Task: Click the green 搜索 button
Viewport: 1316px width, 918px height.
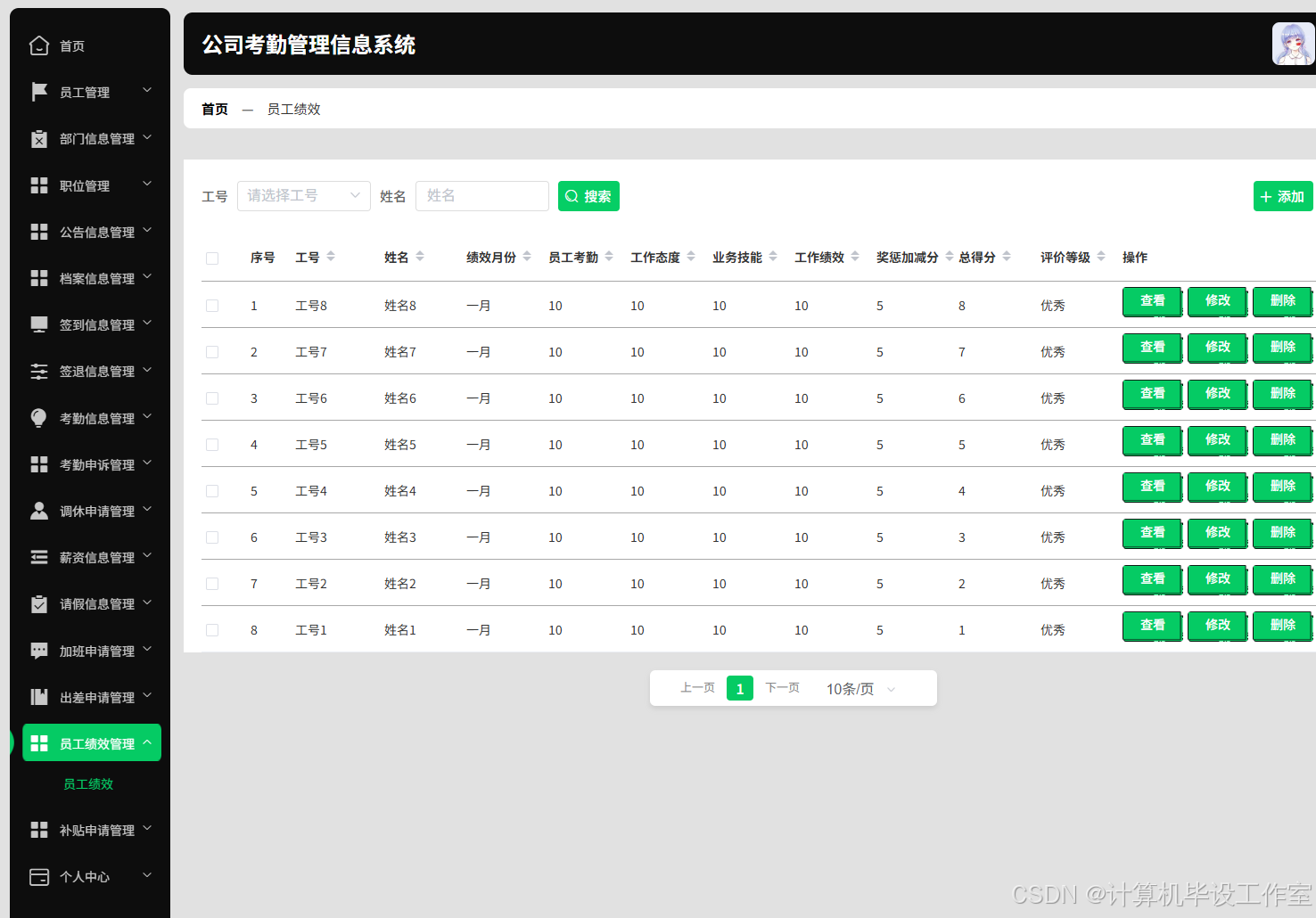Action: (588, 196)
